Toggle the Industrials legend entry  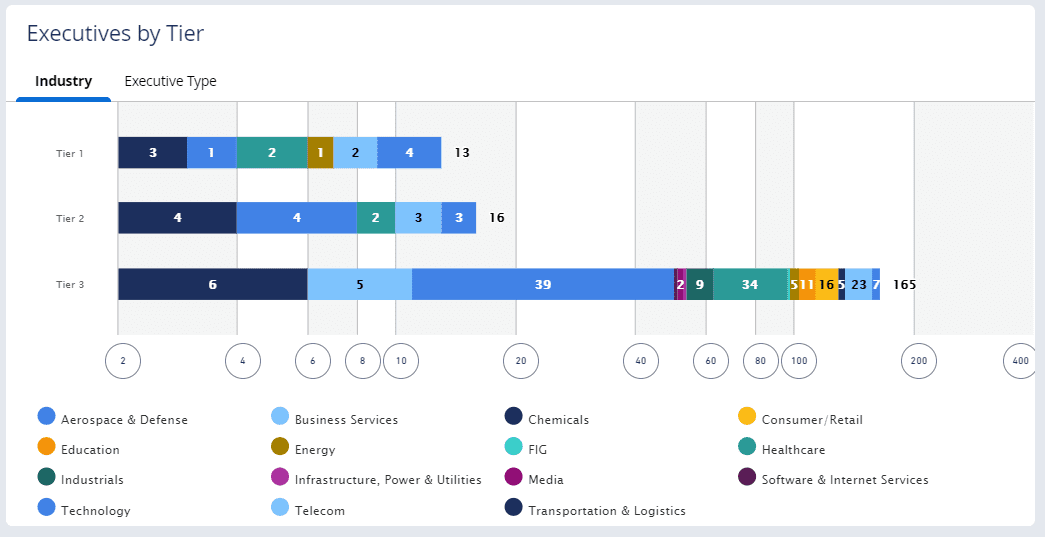tap(47, 477)
